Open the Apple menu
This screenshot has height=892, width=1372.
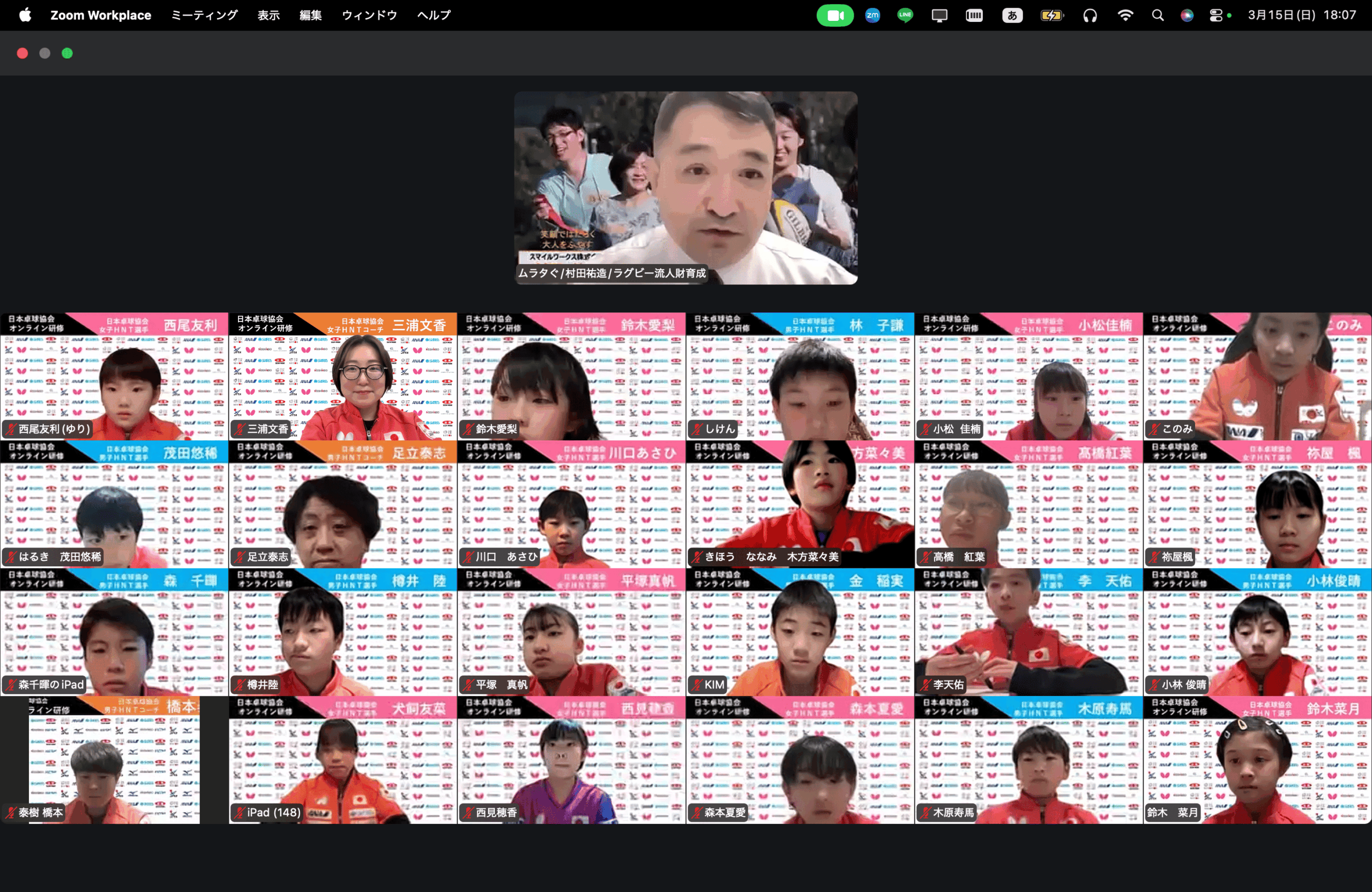[x=25, y=16]
